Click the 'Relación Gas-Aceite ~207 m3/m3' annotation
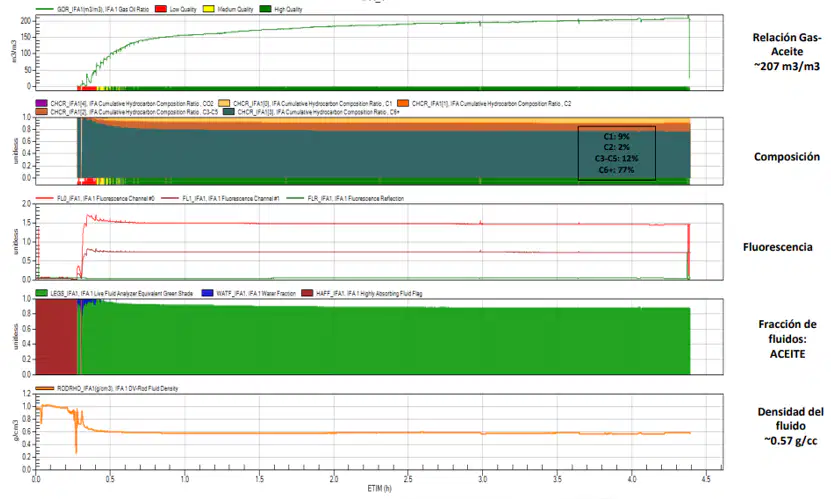The image size is (831, 499). point(786,52)
